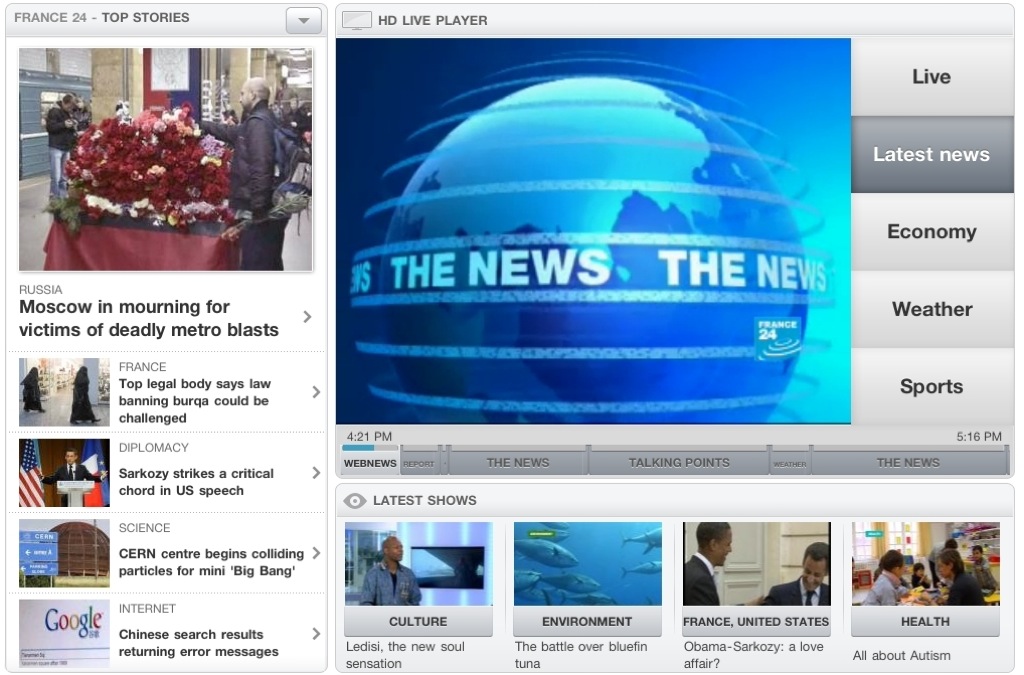Click the CERN sign thumbnail
1024x675 pixels.
tap(64, 554)
